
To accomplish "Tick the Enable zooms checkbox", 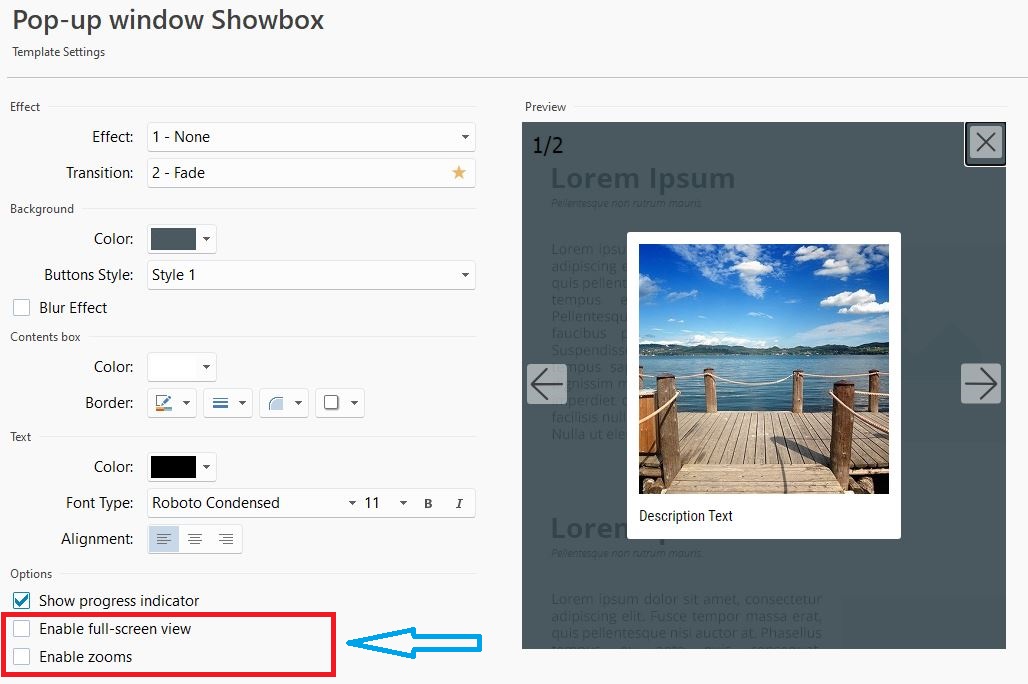I will tap(21, 657).
